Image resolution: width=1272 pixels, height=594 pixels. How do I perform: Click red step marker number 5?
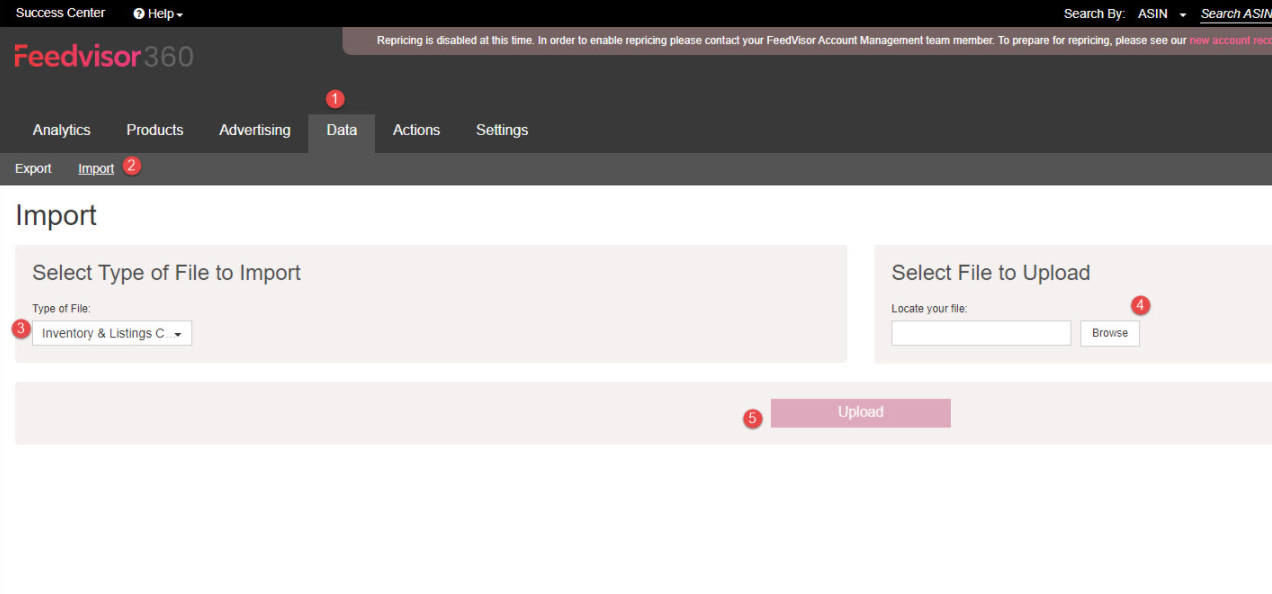(x=753, y=418)
